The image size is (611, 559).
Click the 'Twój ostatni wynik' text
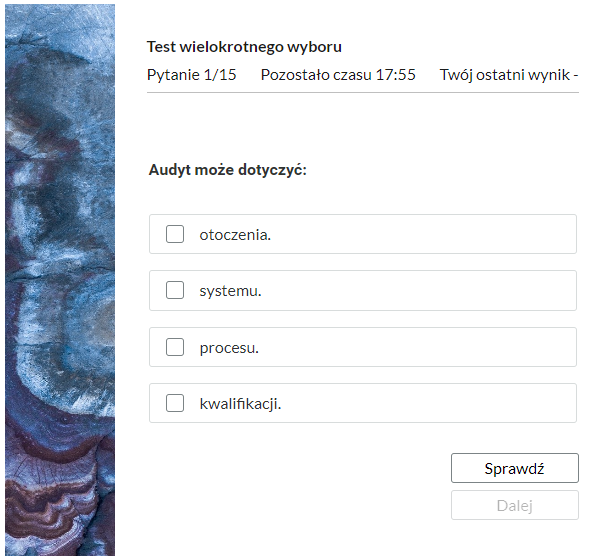[x=508, y=75]
